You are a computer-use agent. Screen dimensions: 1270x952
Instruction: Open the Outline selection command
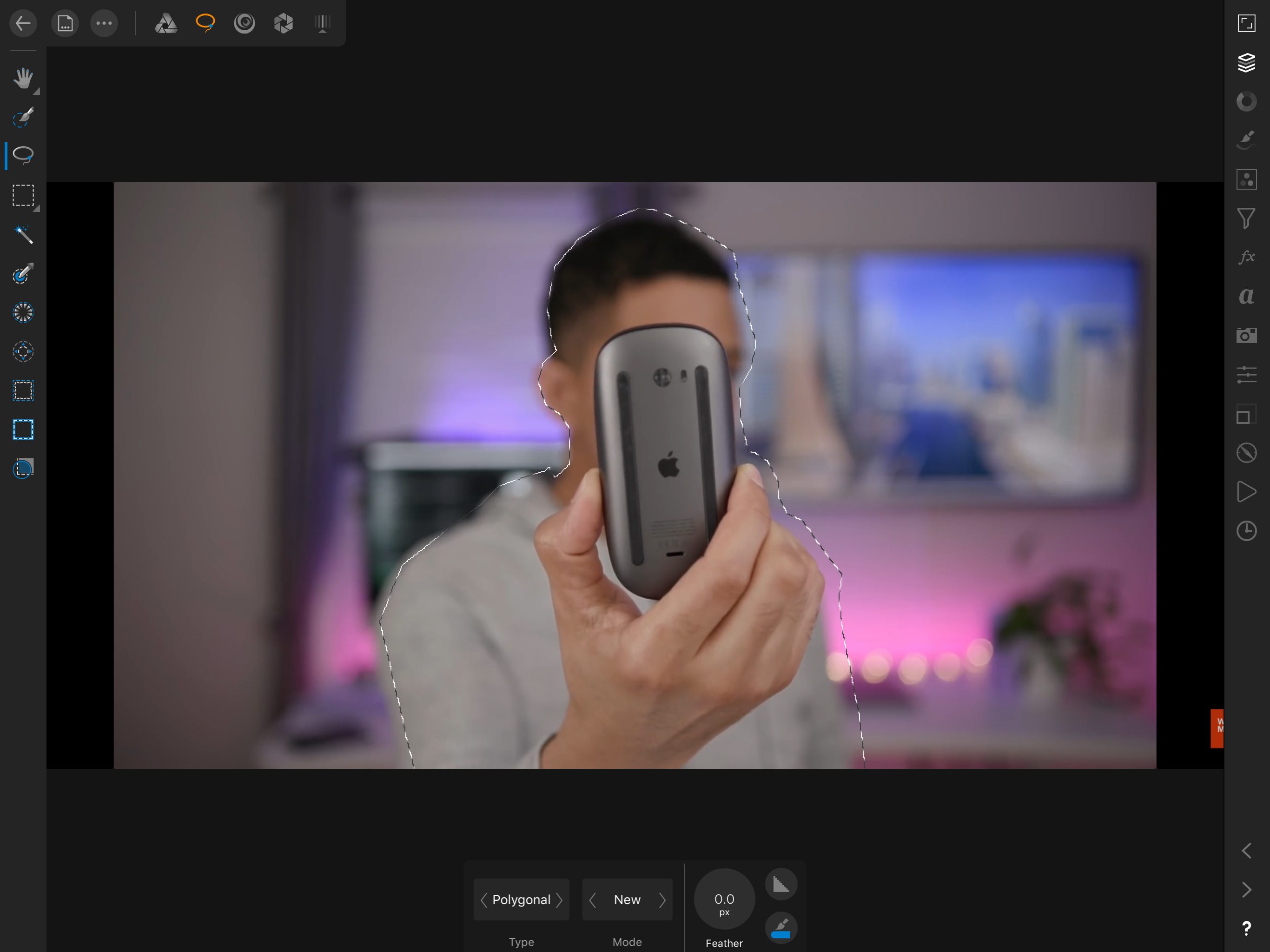pos(24,430)
